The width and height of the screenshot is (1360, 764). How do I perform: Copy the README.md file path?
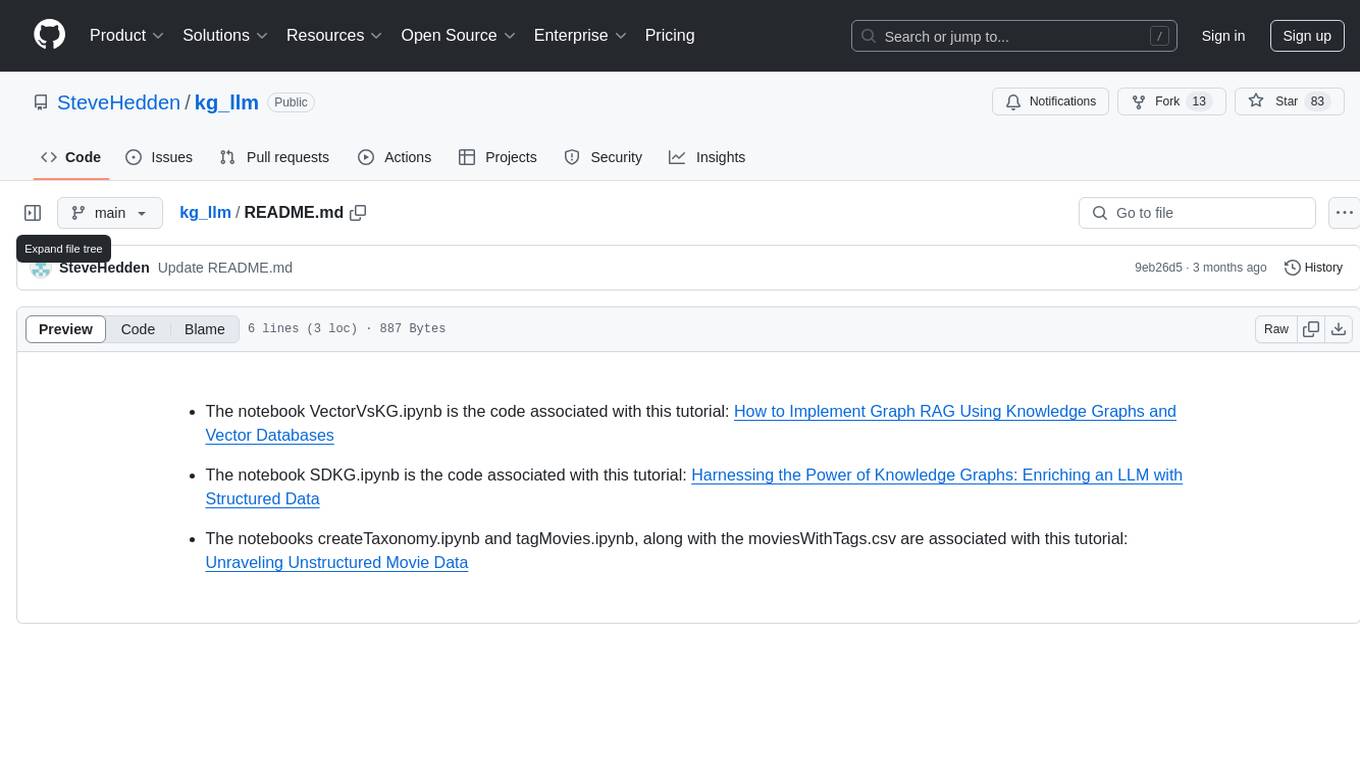coord(358,212)
